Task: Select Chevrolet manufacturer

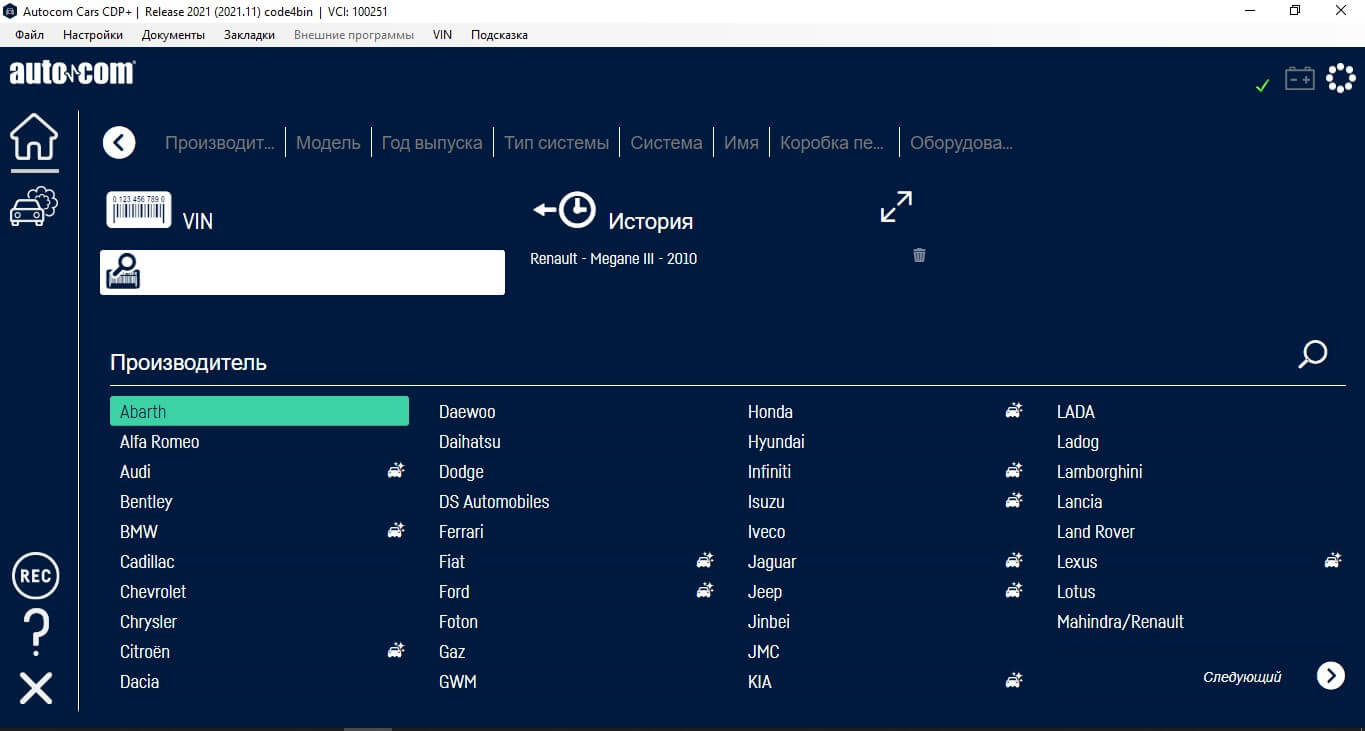Action: click(x=153, y=591)
